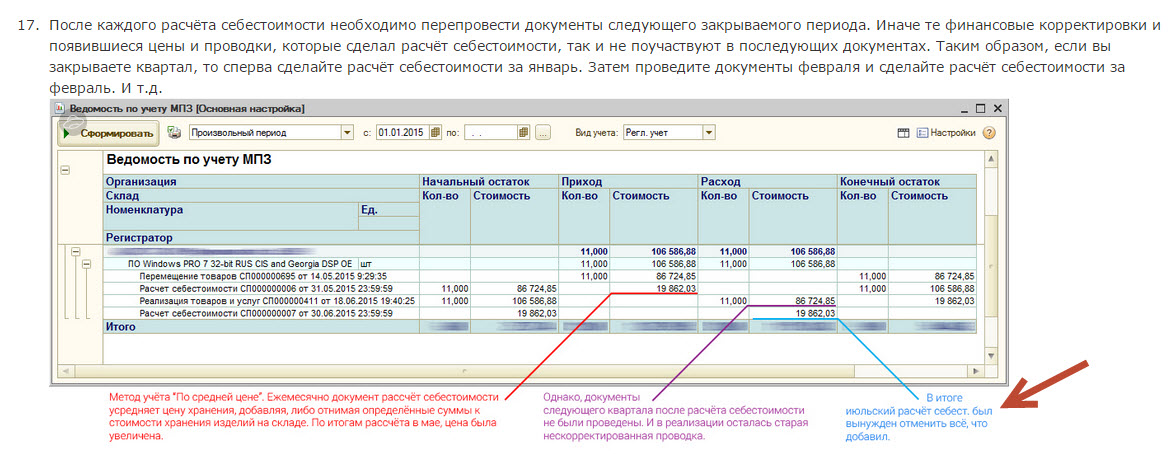Screen dimensions: 1172x454
Task: Select row Перемещение товаров СП000000695
Action: pyautogui.click(x=261, y=276)
